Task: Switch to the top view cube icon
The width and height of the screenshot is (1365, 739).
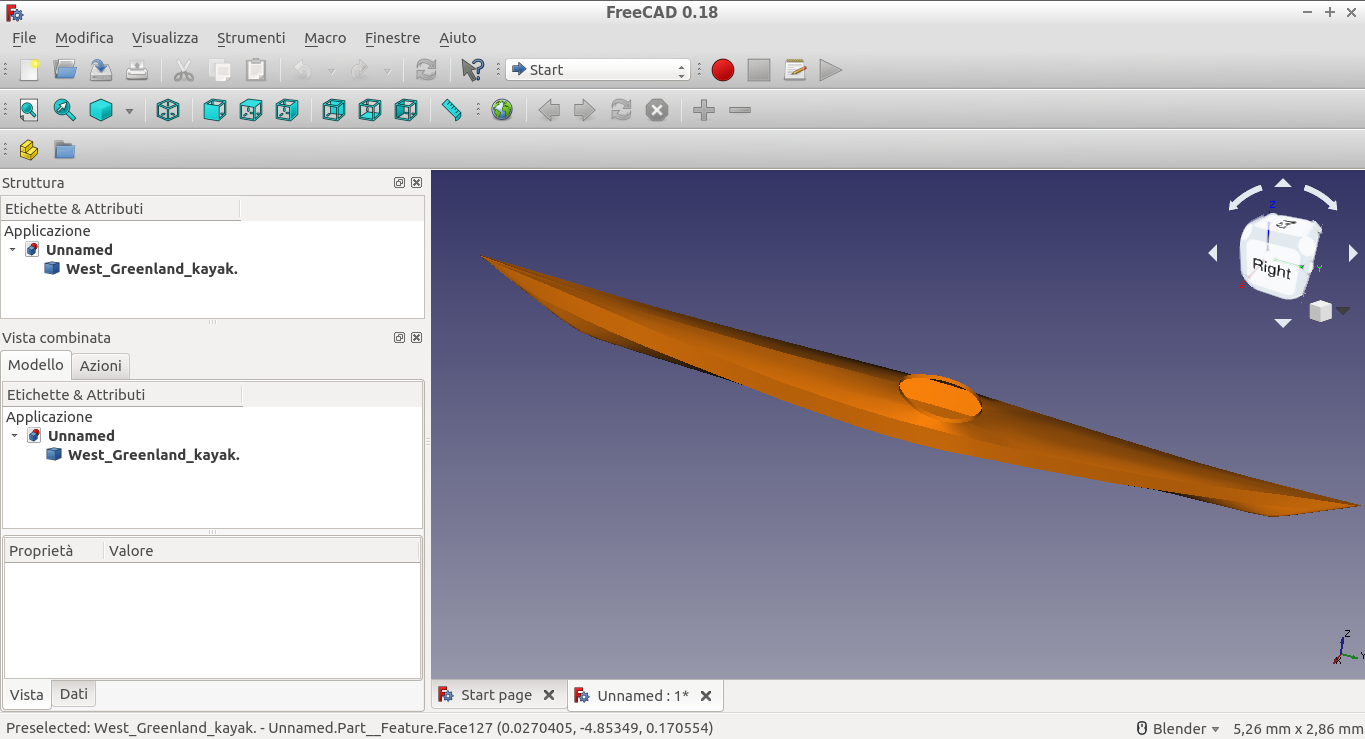Action: pyautogui.click(x=251, y=110)
